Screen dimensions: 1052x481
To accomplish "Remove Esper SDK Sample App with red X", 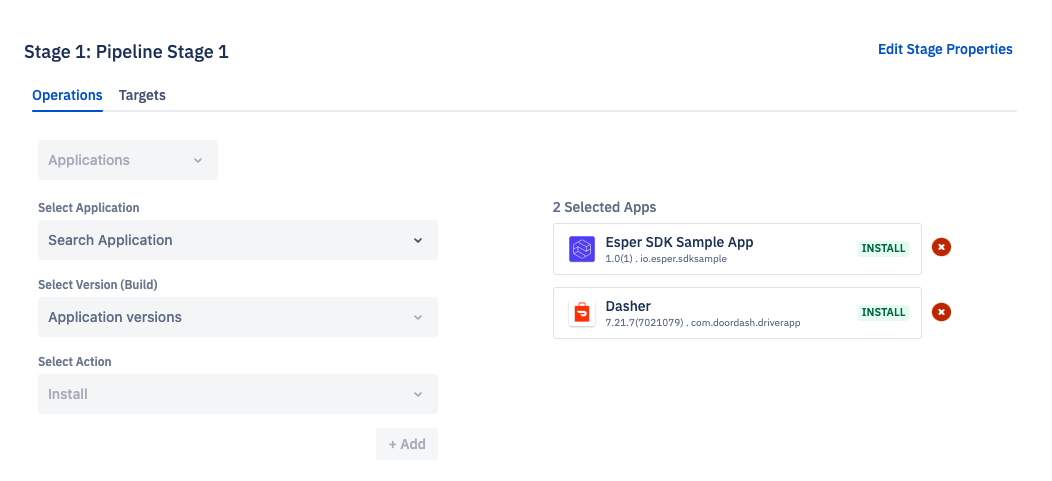I will click(941, 248).
